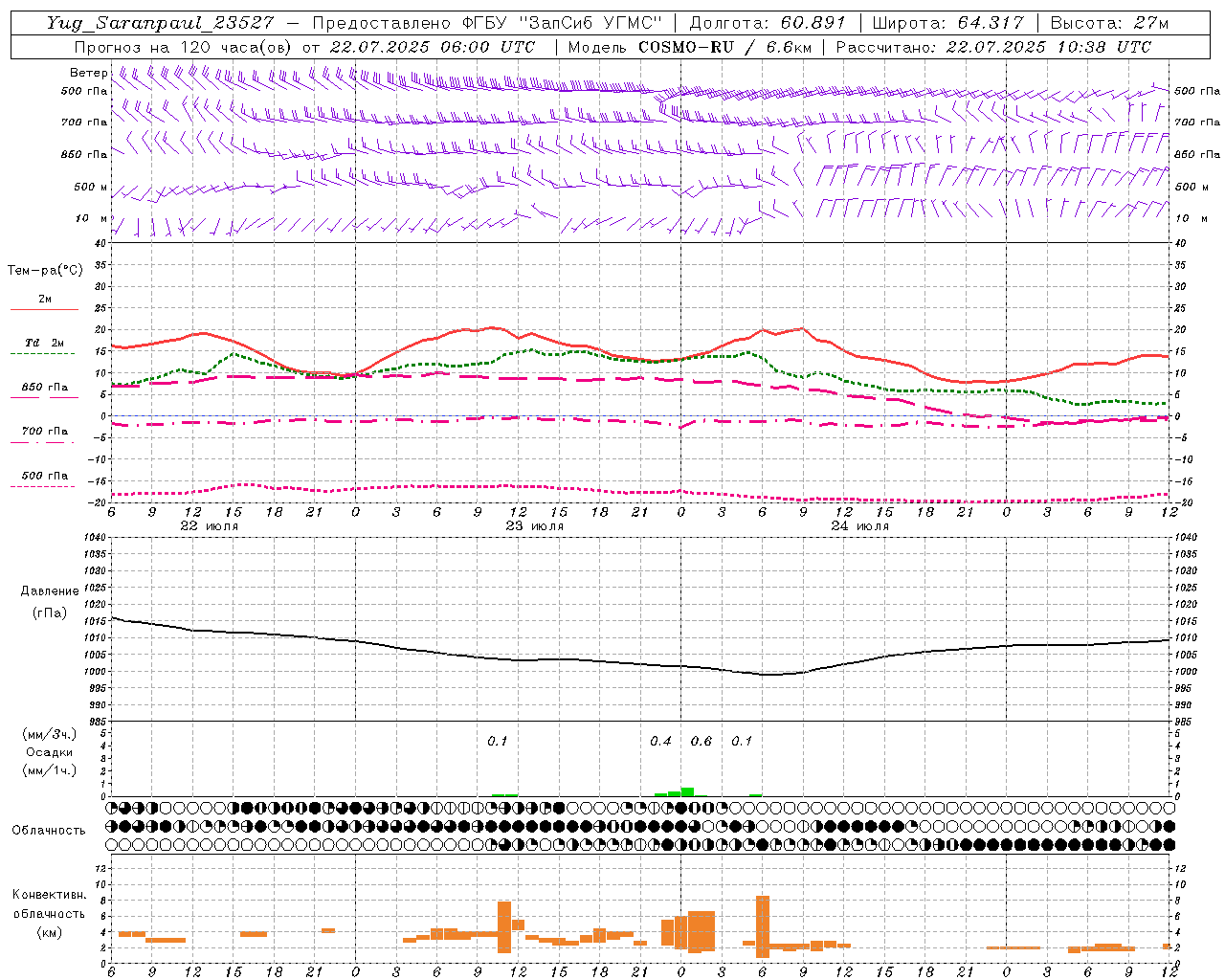Click the Тем-ра(°C) temperature panel label
Screen dimensions: 1225x980
(x=45, y=270)
